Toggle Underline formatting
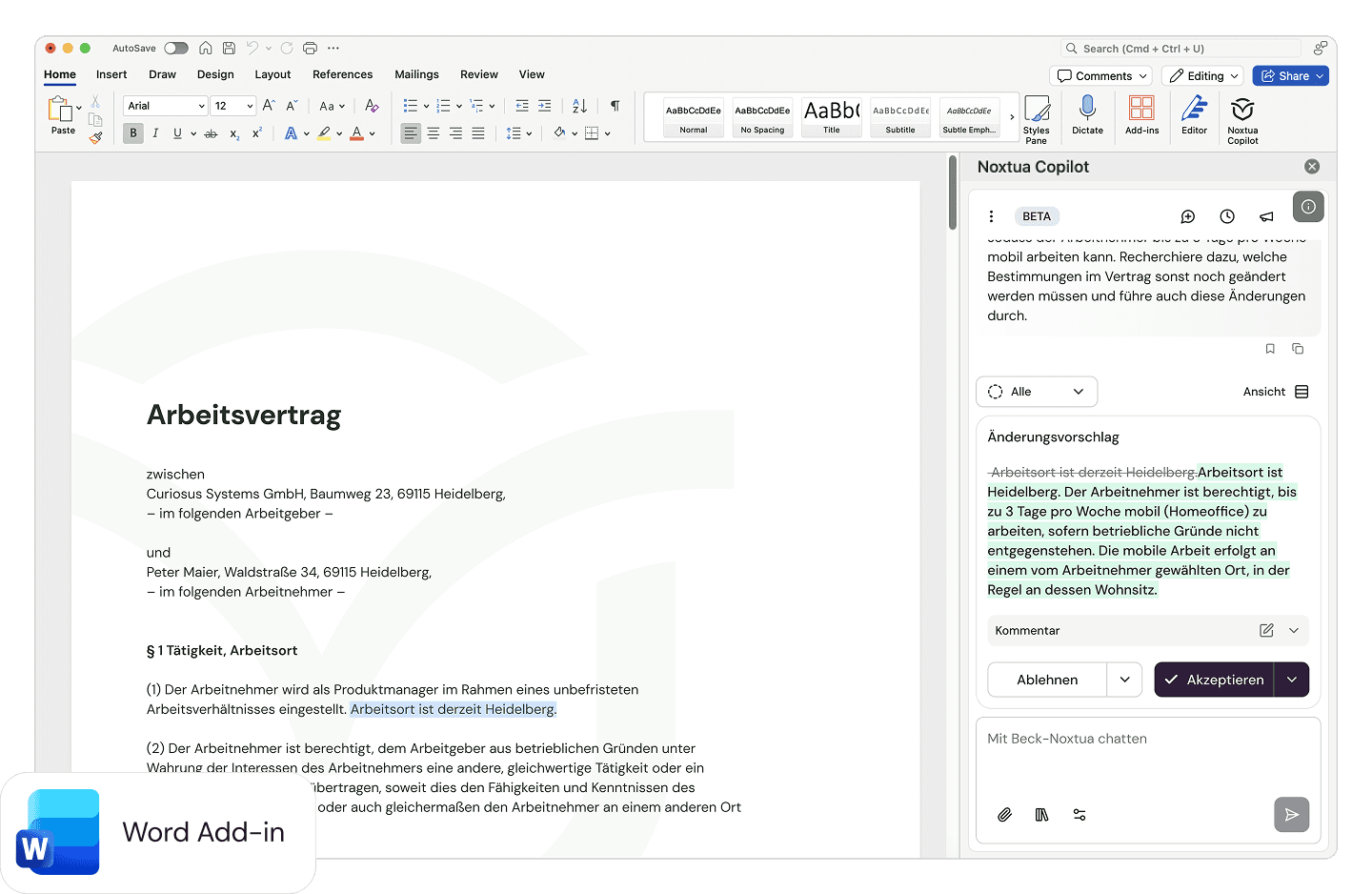 point(177,133)
